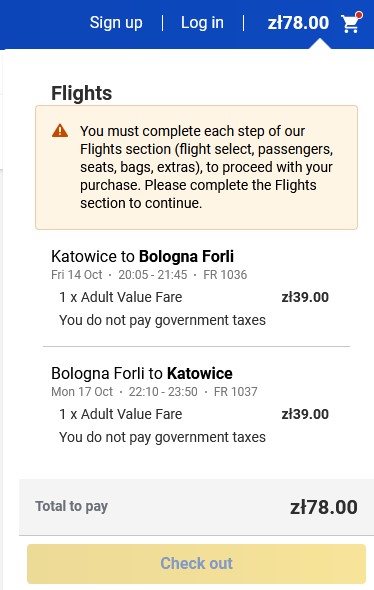
Task: Click the FR 1037 flight details line
Action: pos(154,392)
